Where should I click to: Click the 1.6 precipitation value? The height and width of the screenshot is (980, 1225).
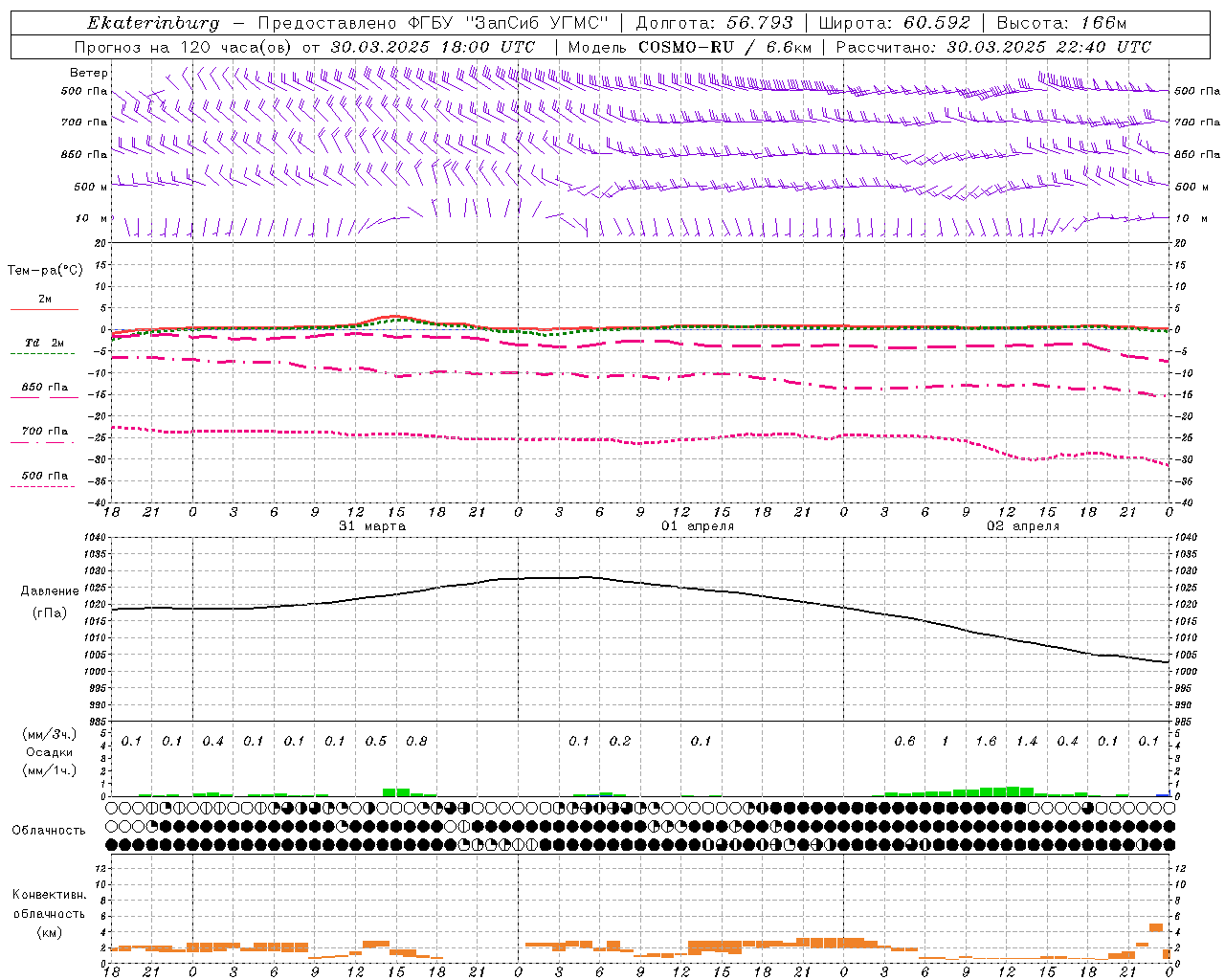[x=986, y=742]
